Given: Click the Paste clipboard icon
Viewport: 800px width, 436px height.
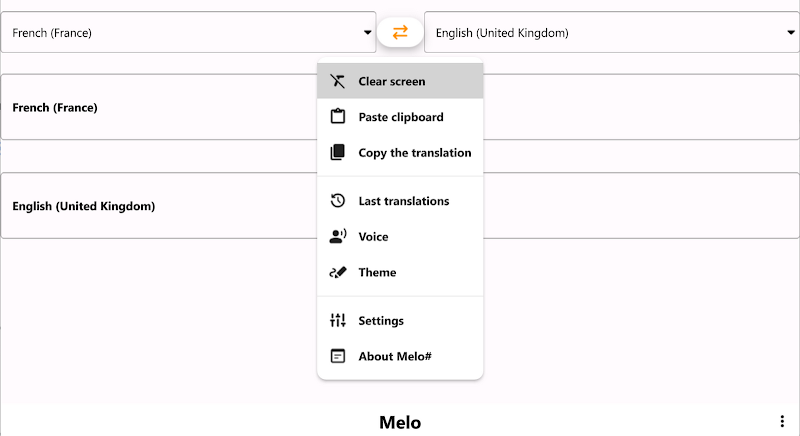Looking at the screenshot, I should [x=338, y=117].
